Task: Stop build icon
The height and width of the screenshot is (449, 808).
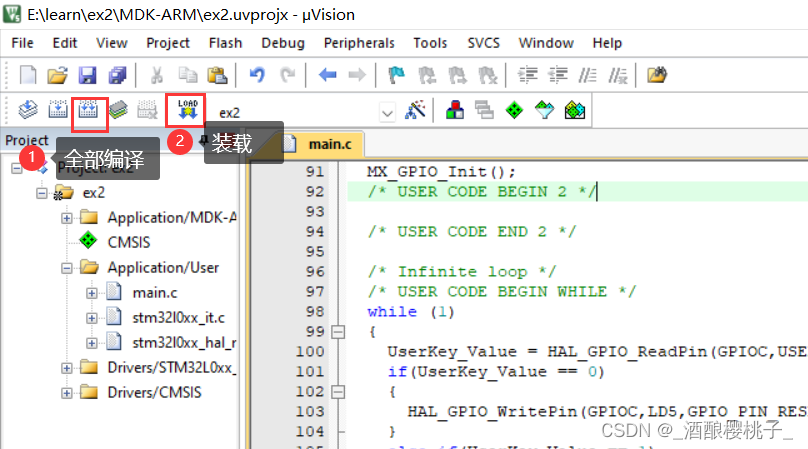Action: (148, 110)
